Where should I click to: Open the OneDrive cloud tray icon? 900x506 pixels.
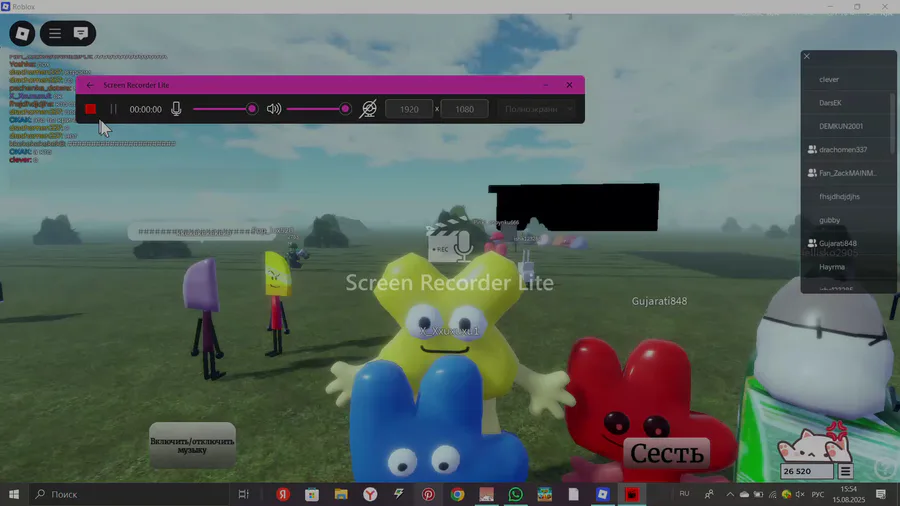point(744,494)
